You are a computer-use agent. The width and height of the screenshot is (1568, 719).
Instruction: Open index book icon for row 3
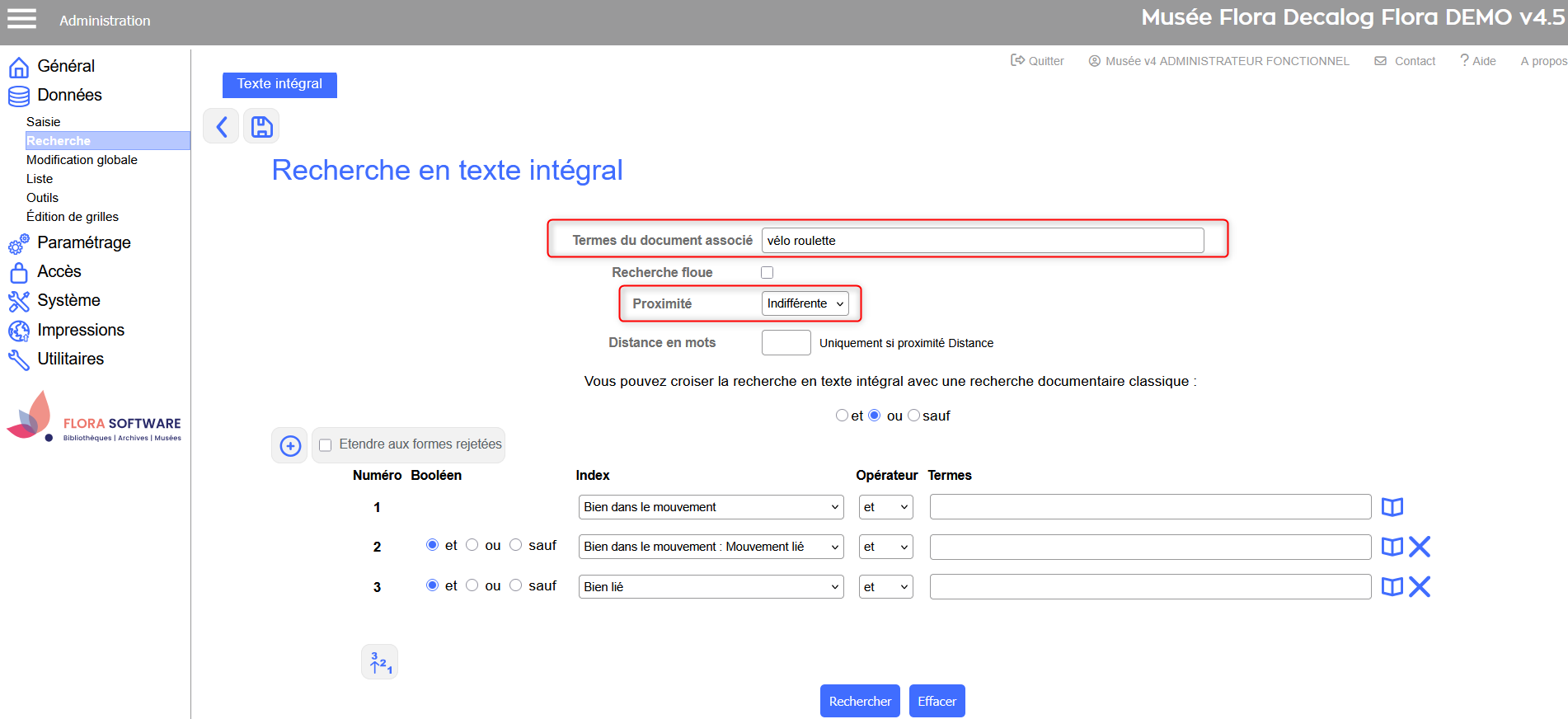[1392, 587]
